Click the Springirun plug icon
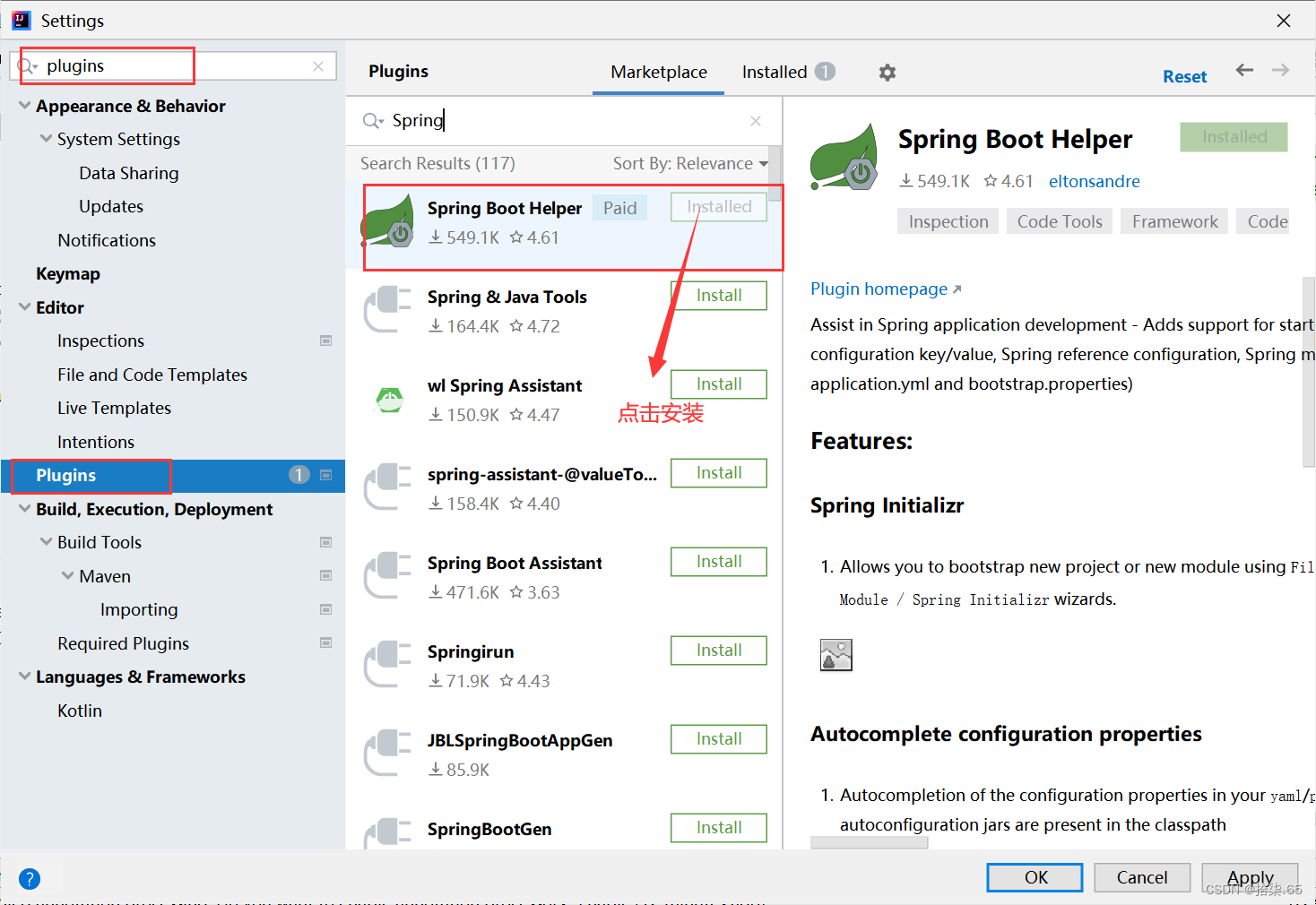Viewport: 1316px width, 905px height. 389,663
